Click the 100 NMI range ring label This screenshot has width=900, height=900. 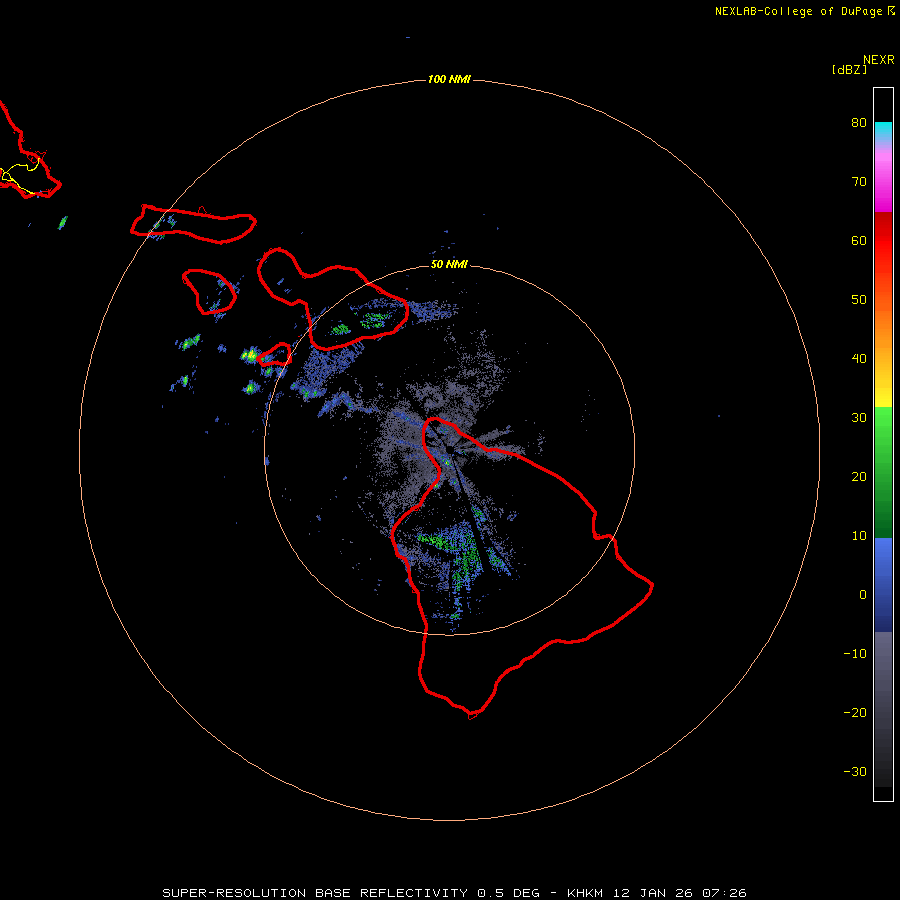[x=449, y=79]
